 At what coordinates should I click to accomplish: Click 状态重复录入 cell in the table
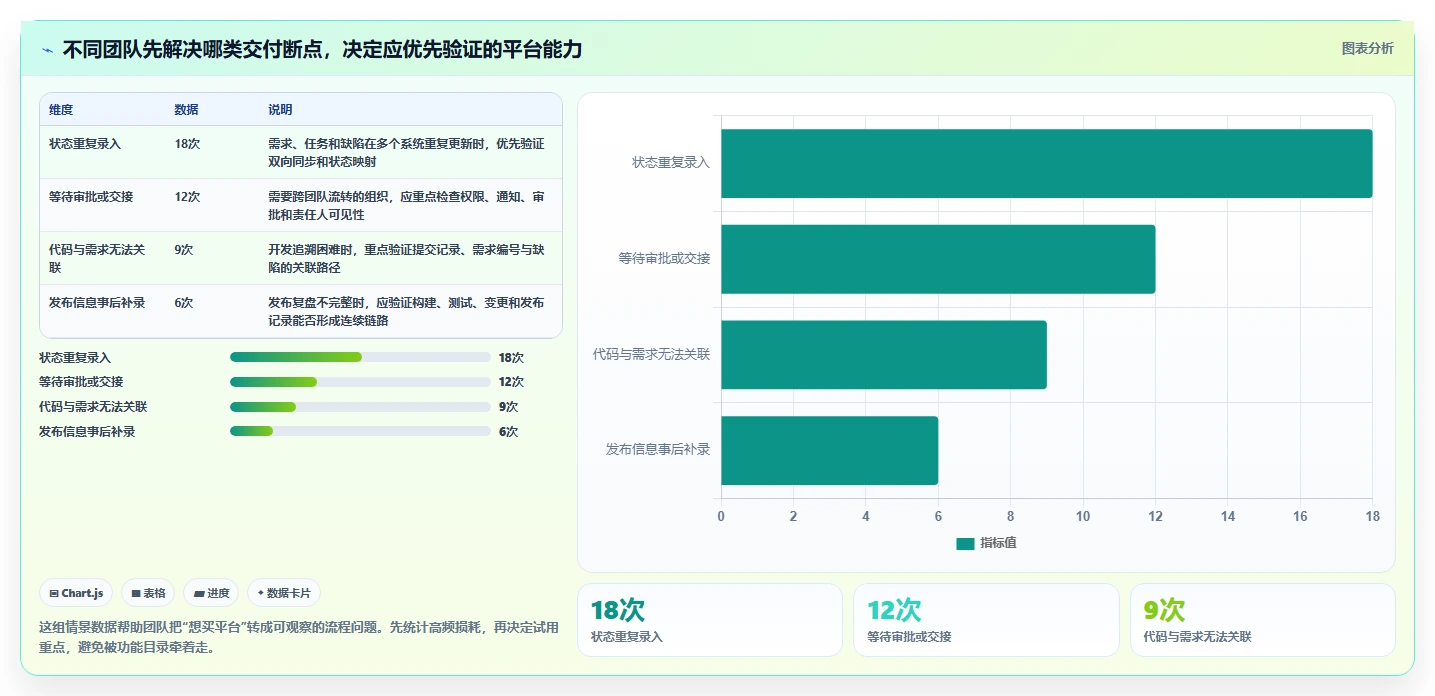point(85,144)
